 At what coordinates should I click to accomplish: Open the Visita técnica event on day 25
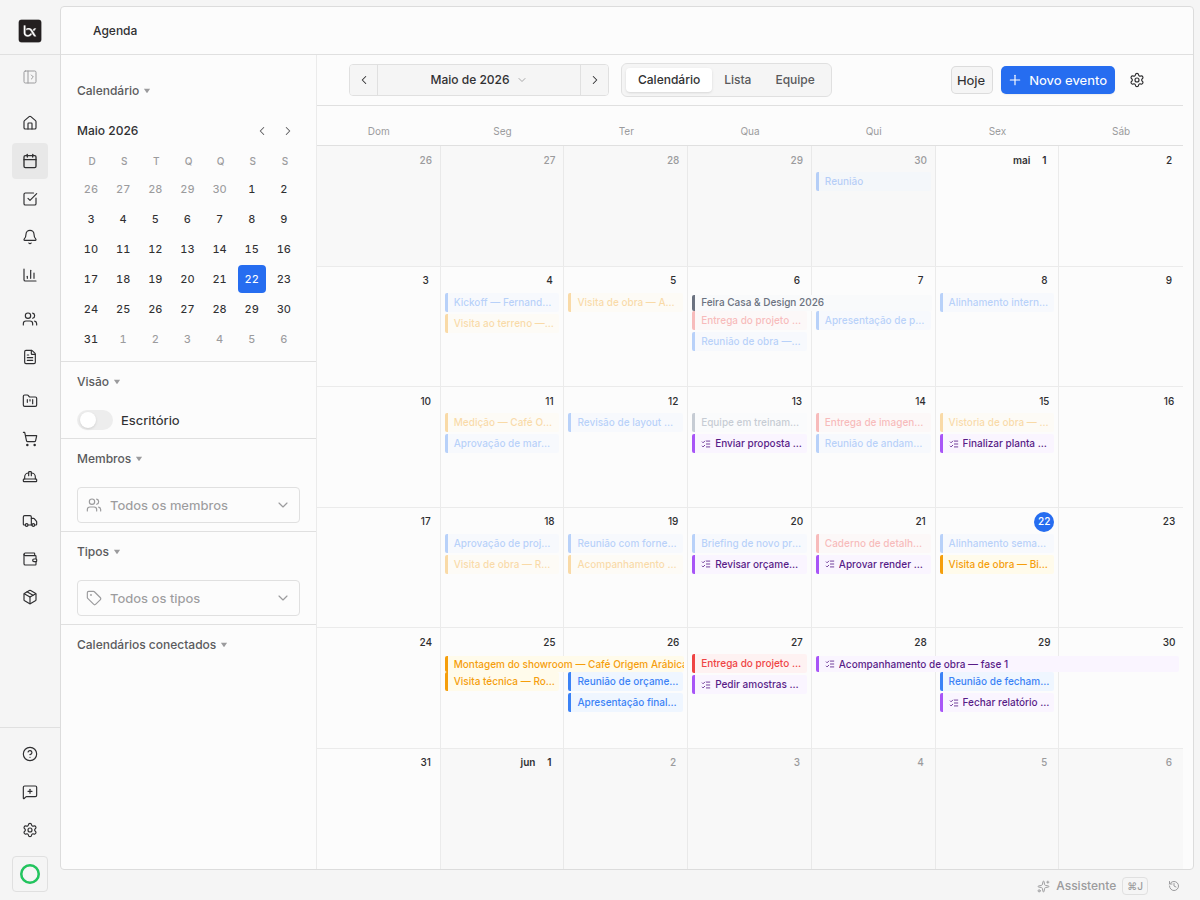pos(502,682)
